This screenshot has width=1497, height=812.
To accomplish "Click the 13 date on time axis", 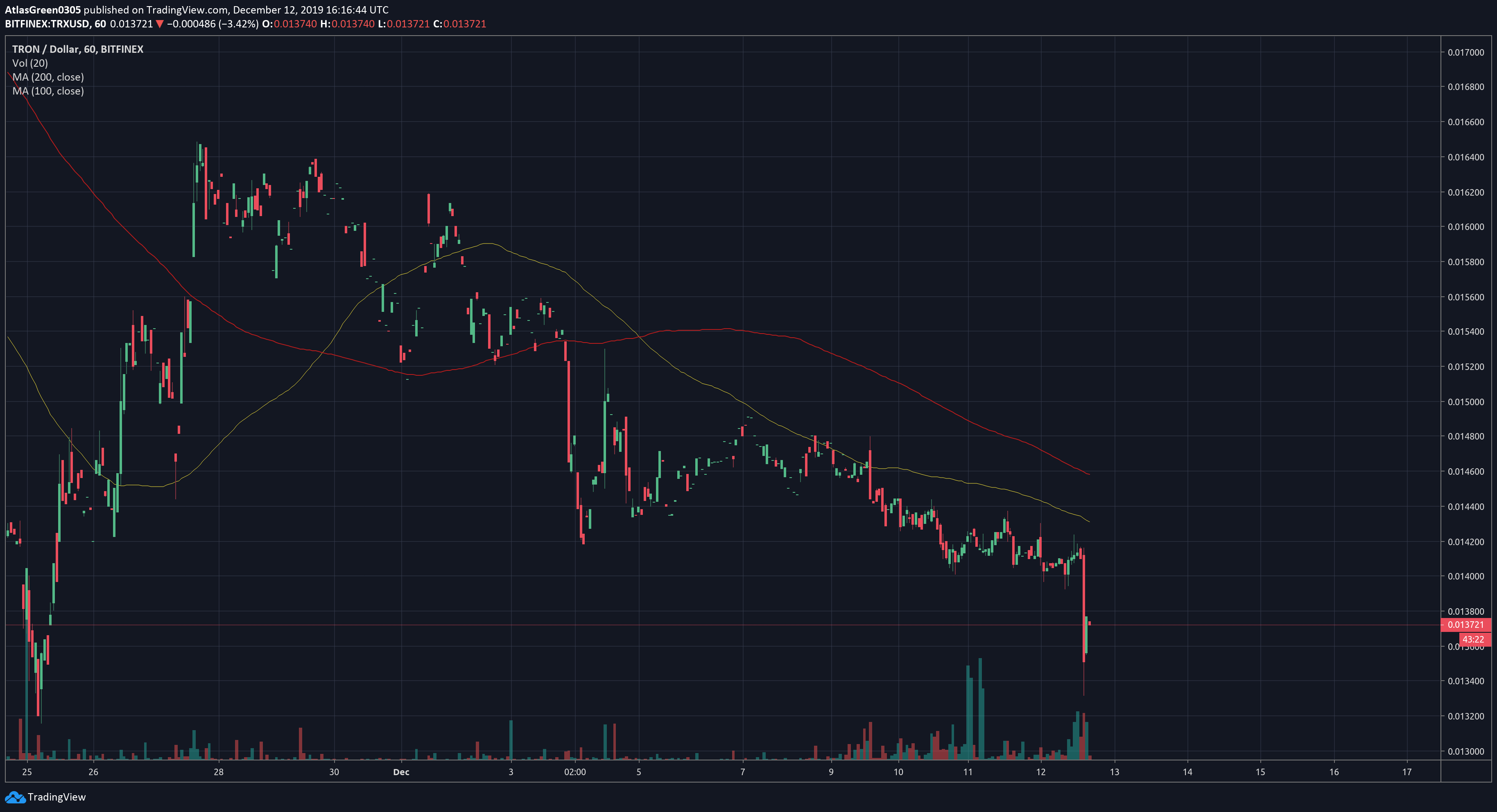I will [x=1114, y=772].
